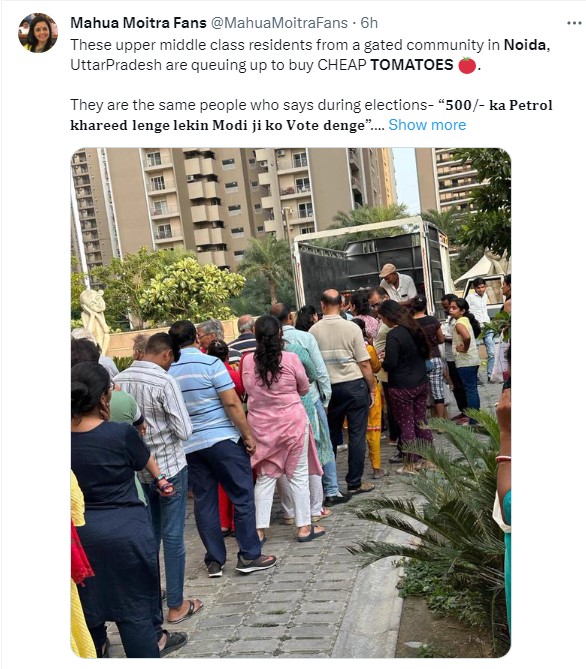The image size is (586, 669).
Task: Expand tweet with Show more link
Action: pos(427,125)
